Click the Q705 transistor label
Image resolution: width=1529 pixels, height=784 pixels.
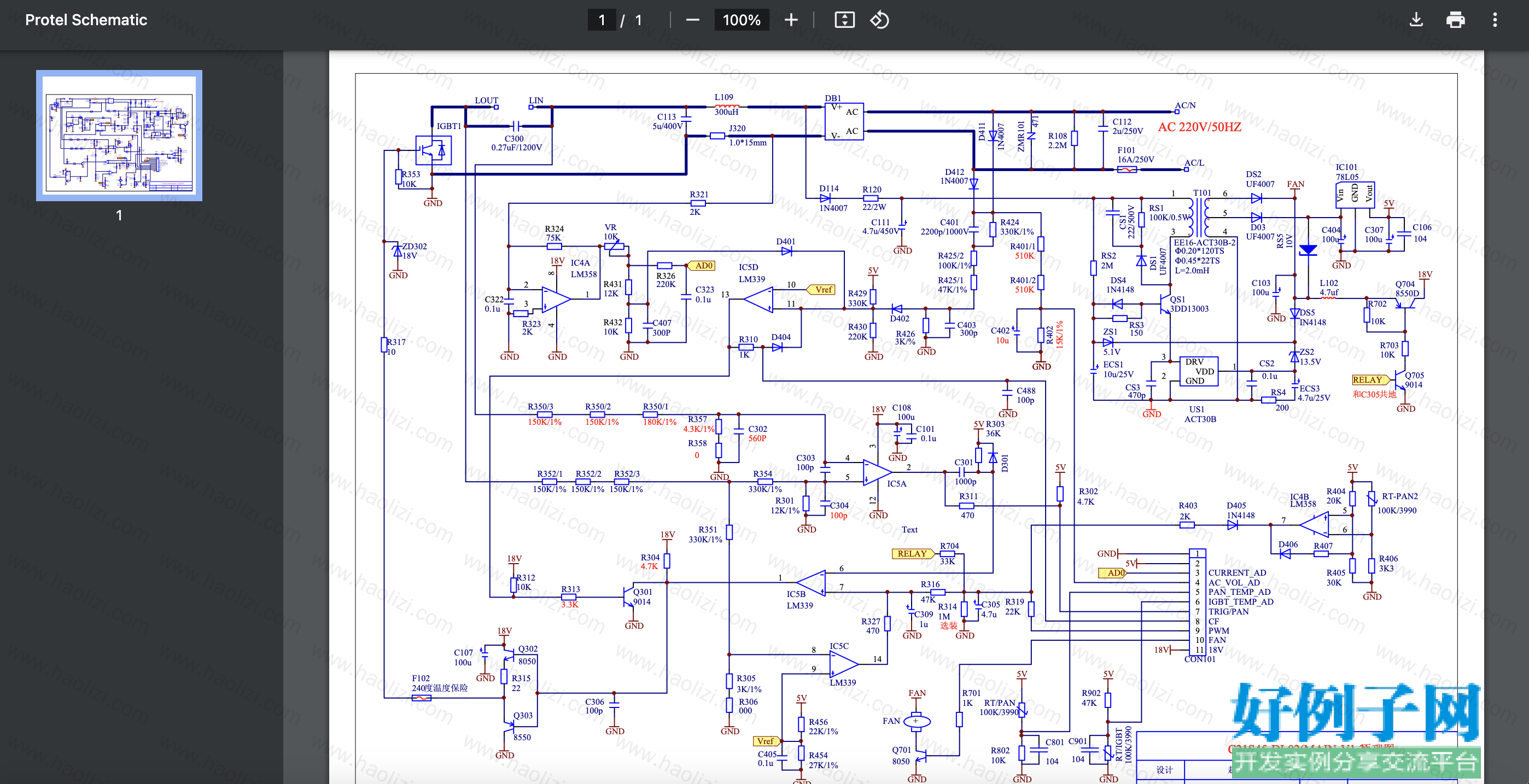[1414, 376]
